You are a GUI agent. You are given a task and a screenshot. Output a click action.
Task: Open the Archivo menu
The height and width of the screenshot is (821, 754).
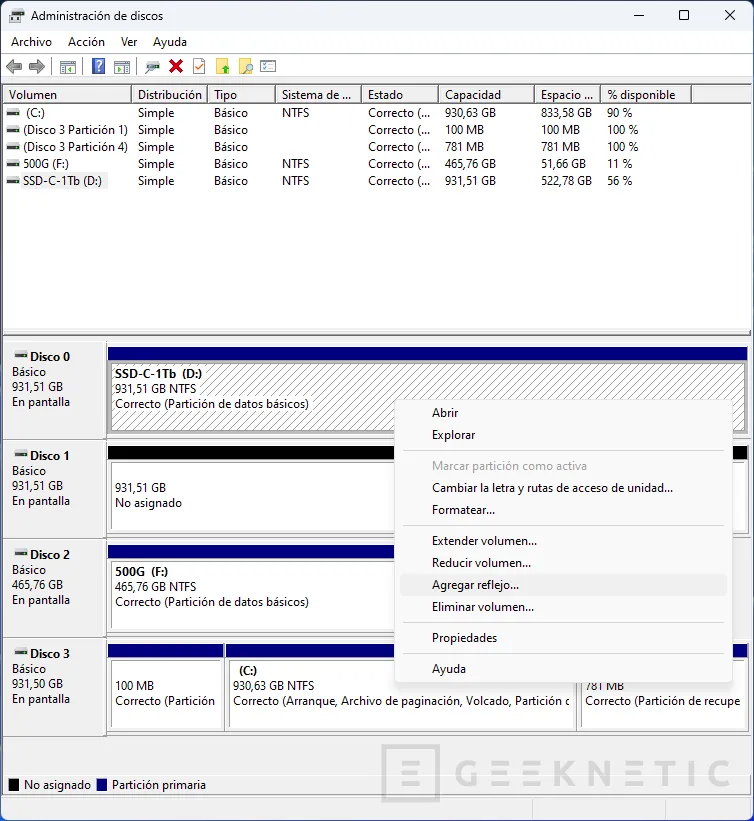31,42
